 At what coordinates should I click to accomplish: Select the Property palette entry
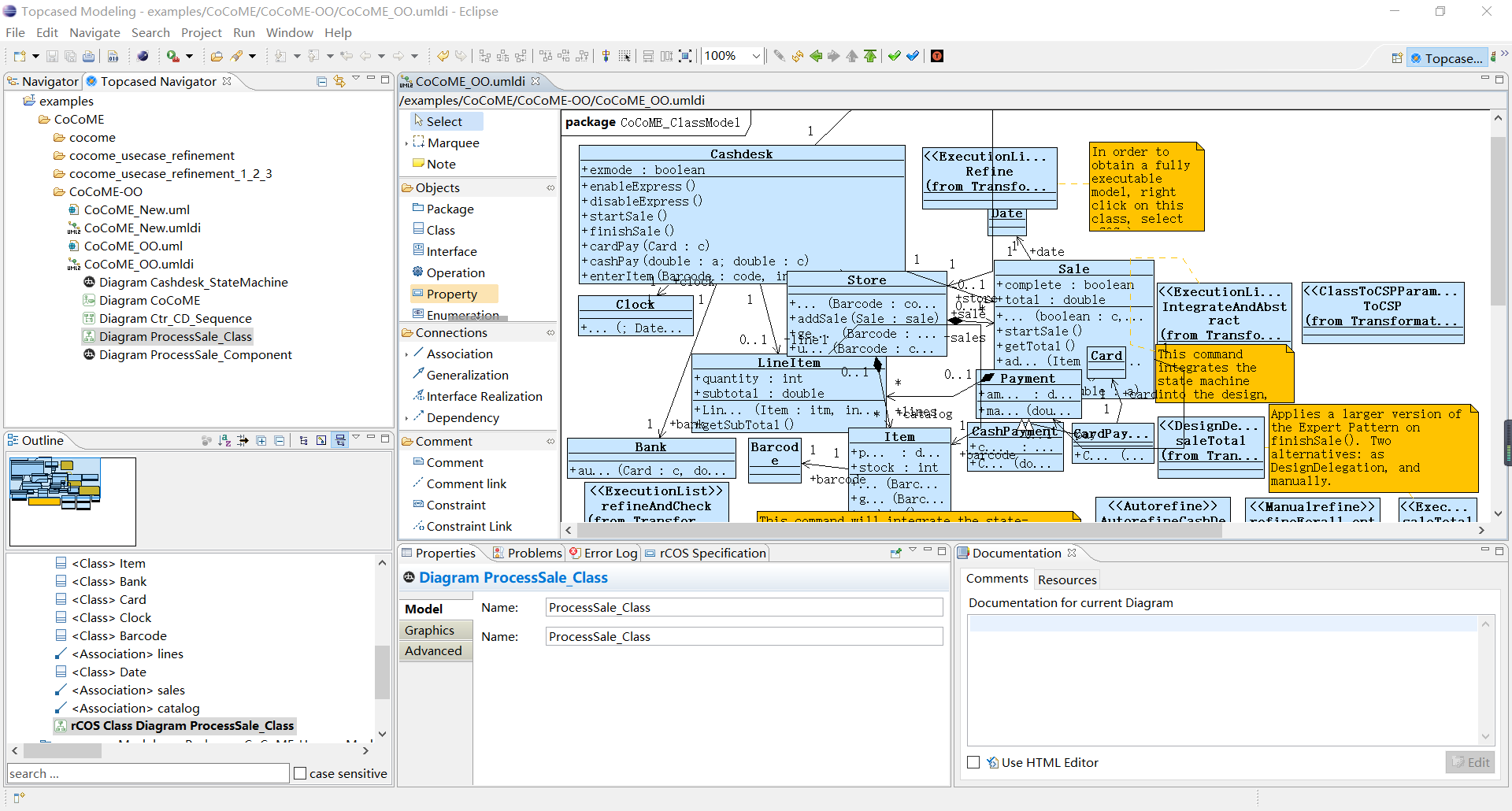click(454, 294)
